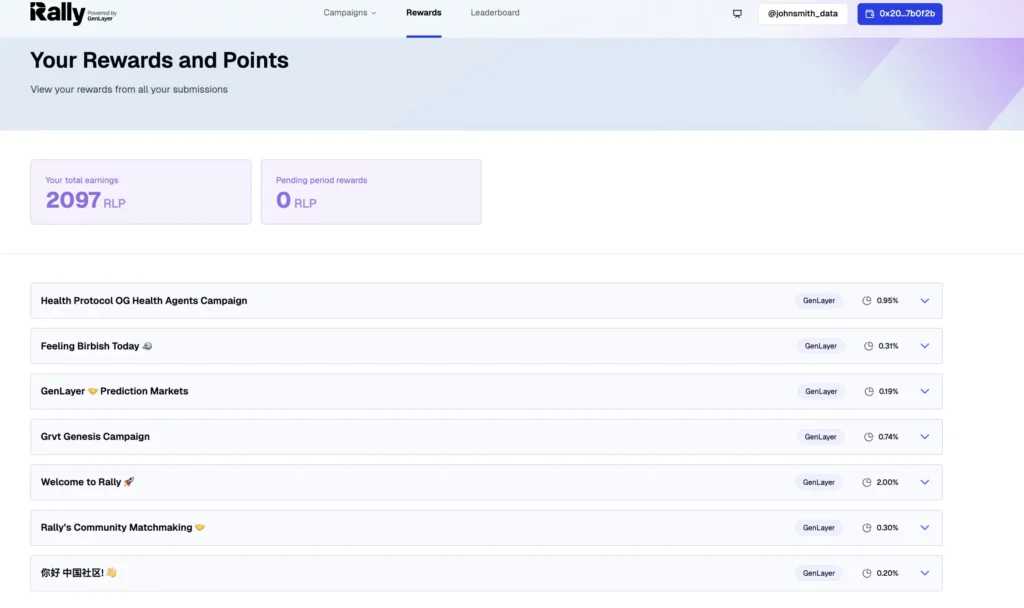This screenshot has width=1024, height=608.
Task: Expand Feeling Birbish Today row chevron
Action: pos(924,346)
